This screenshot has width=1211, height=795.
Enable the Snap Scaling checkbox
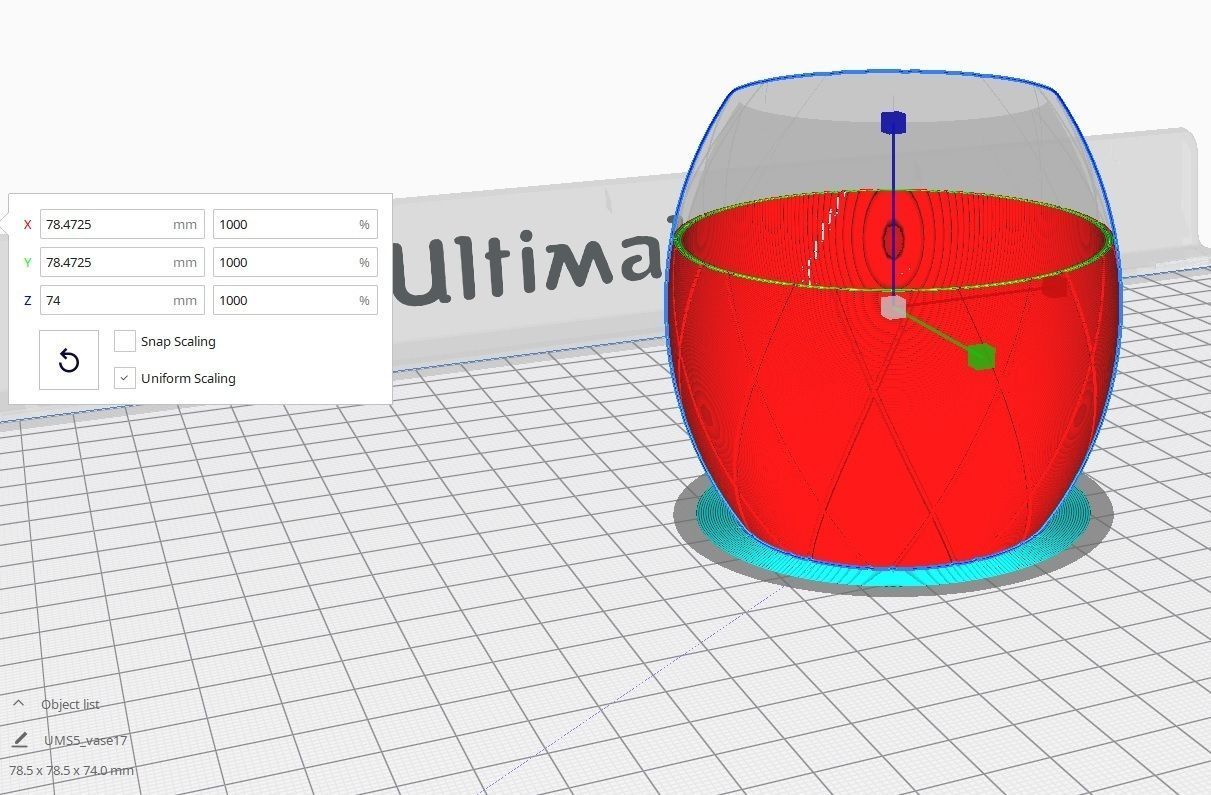(x=125, y=341)
